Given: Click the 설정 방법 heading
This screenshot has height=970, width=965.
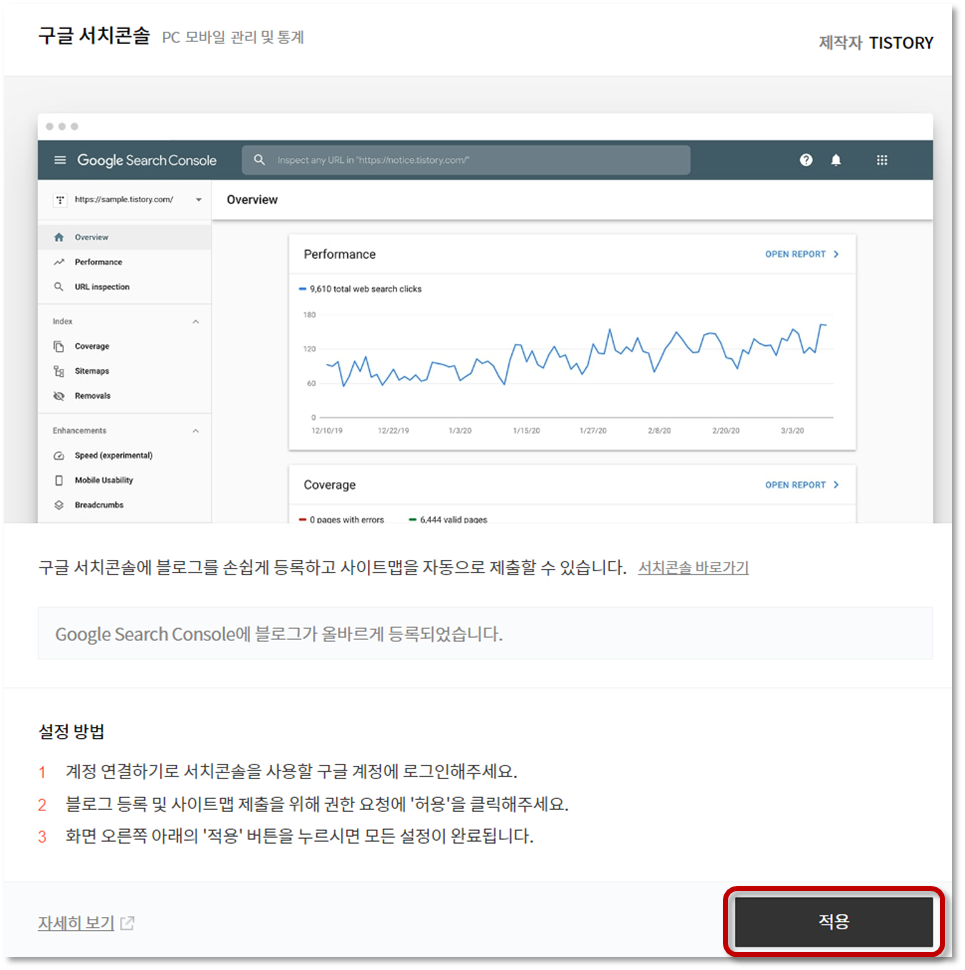Looking at the screenshot, I should (x=72, y=731).
